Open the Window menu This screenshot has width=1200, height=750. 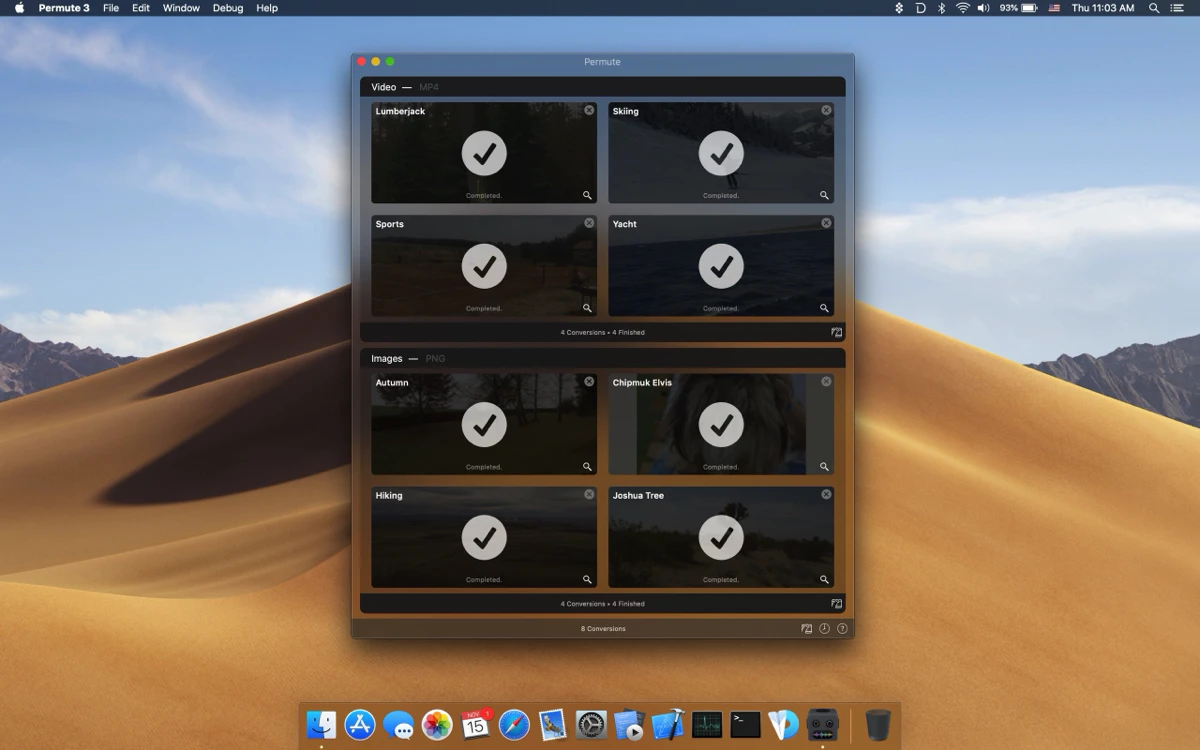coord(181,8)
